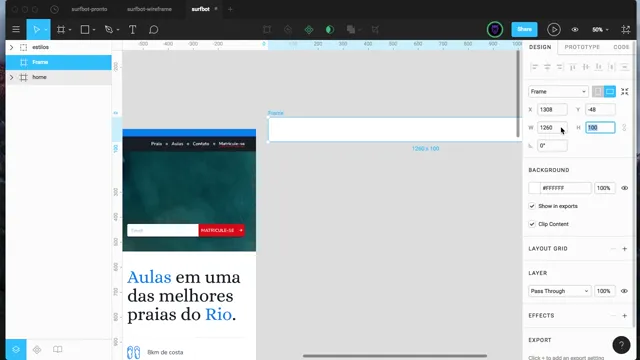Screen dimensions: 640x360
Task: Click layer opacity 100% field
Action: pyautogui.click(x=604, y=291)
